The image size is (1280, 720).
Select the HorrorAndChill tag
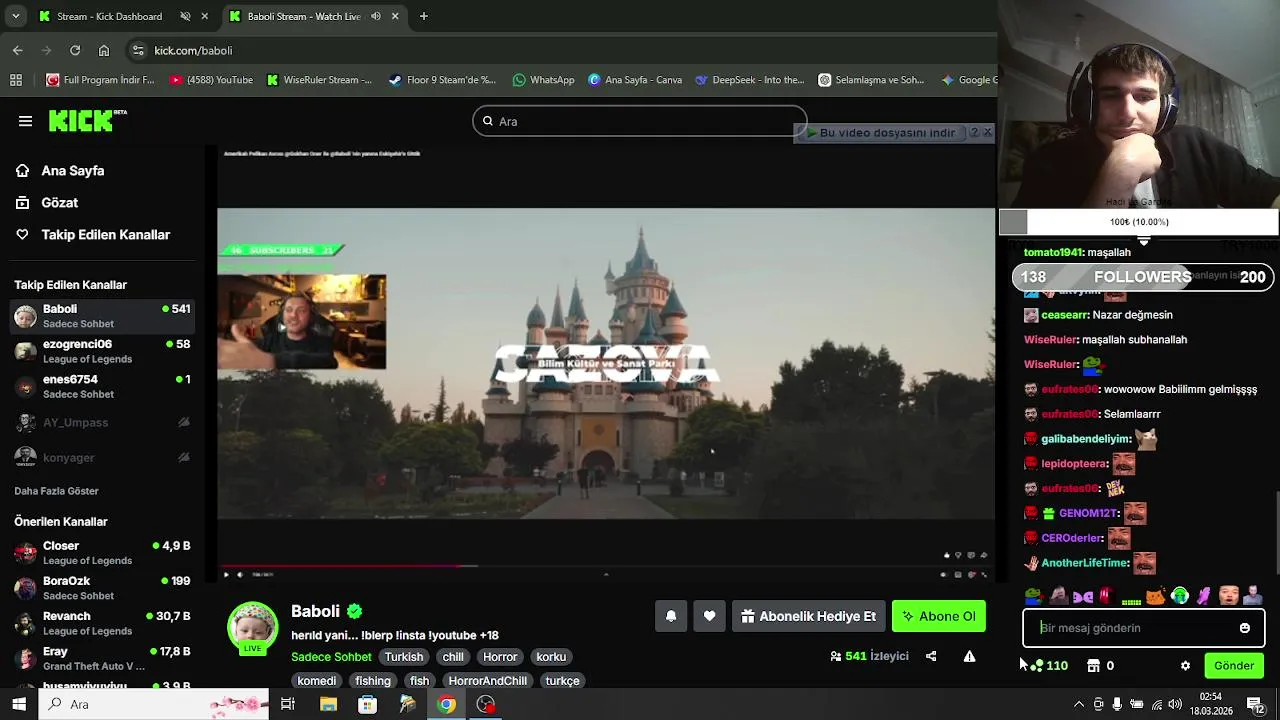487,681
